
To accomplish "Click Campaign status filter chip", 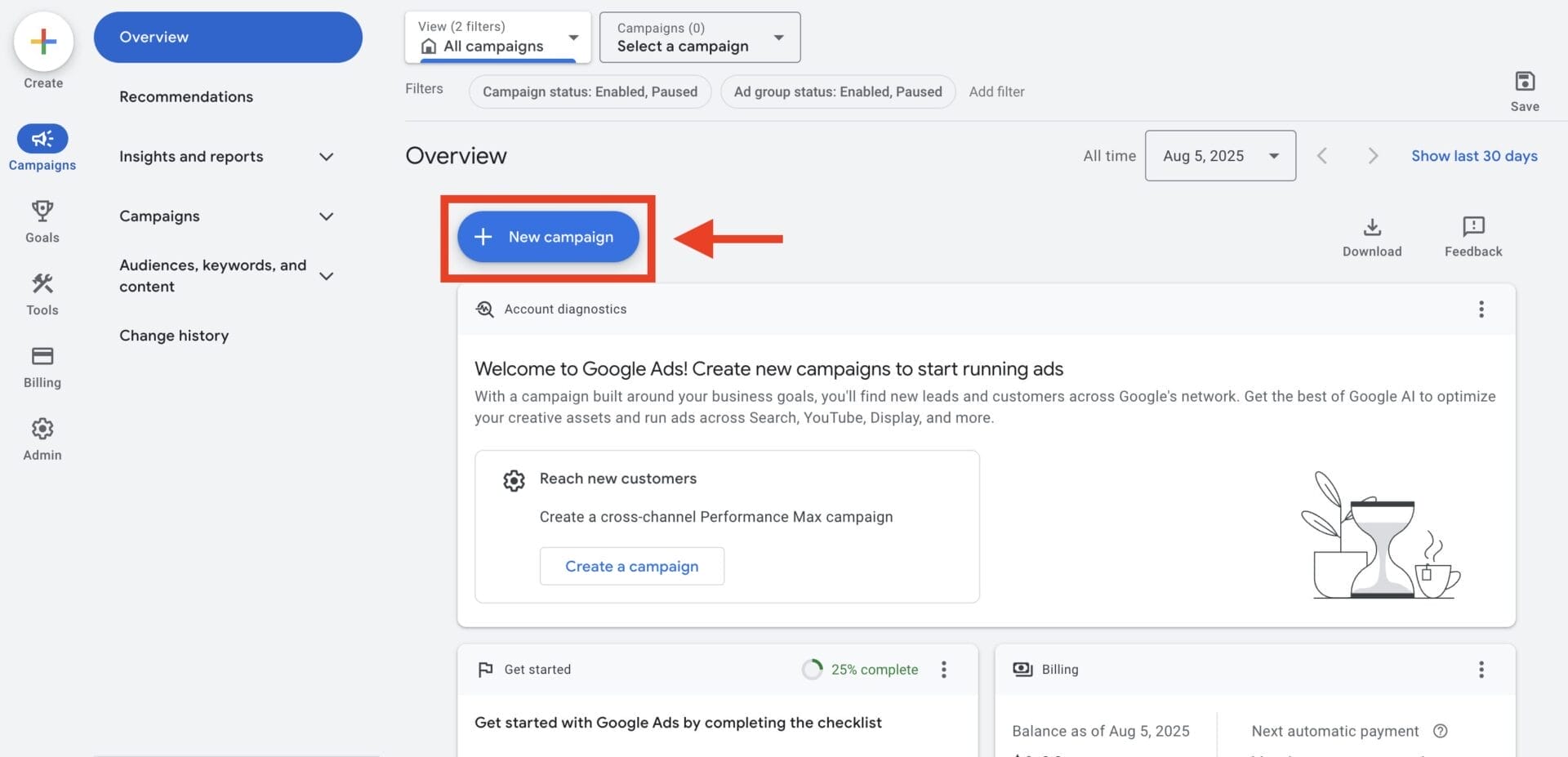I will coord(590,91).
